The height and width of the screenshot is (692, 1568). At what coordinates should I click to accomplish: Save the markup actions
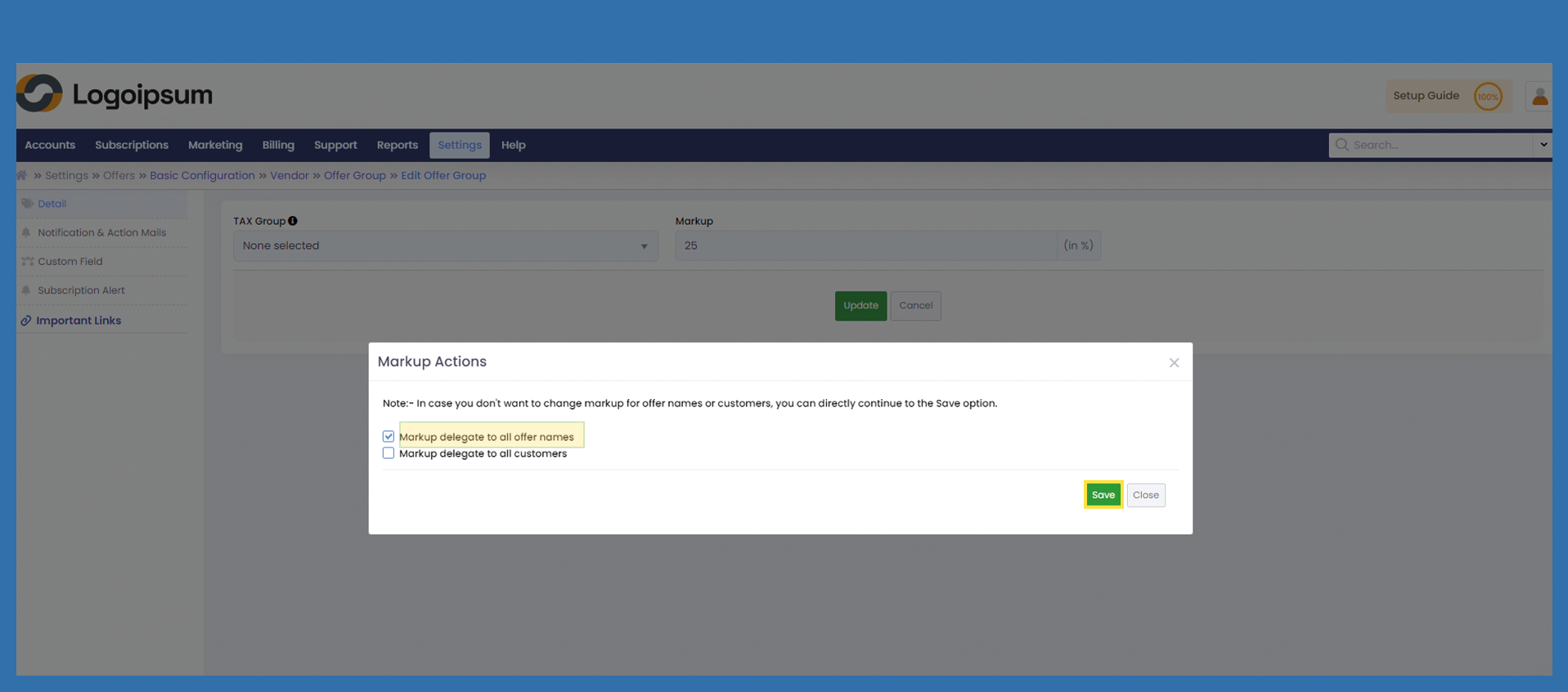1103,495
